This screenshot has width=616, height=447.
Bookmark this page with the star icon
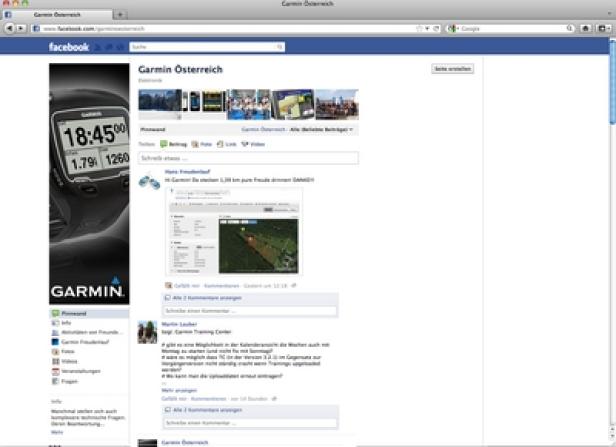click(419, 28)
